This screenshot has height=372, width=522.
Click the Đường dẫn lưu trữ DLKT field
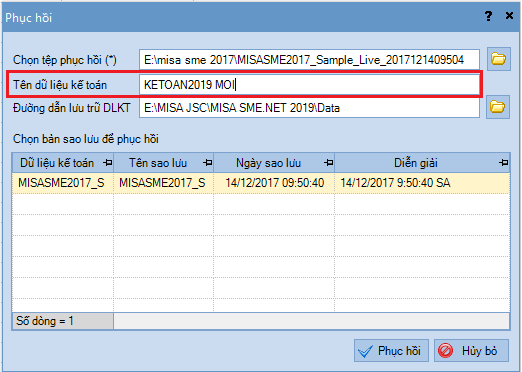[x=309, y=108]
